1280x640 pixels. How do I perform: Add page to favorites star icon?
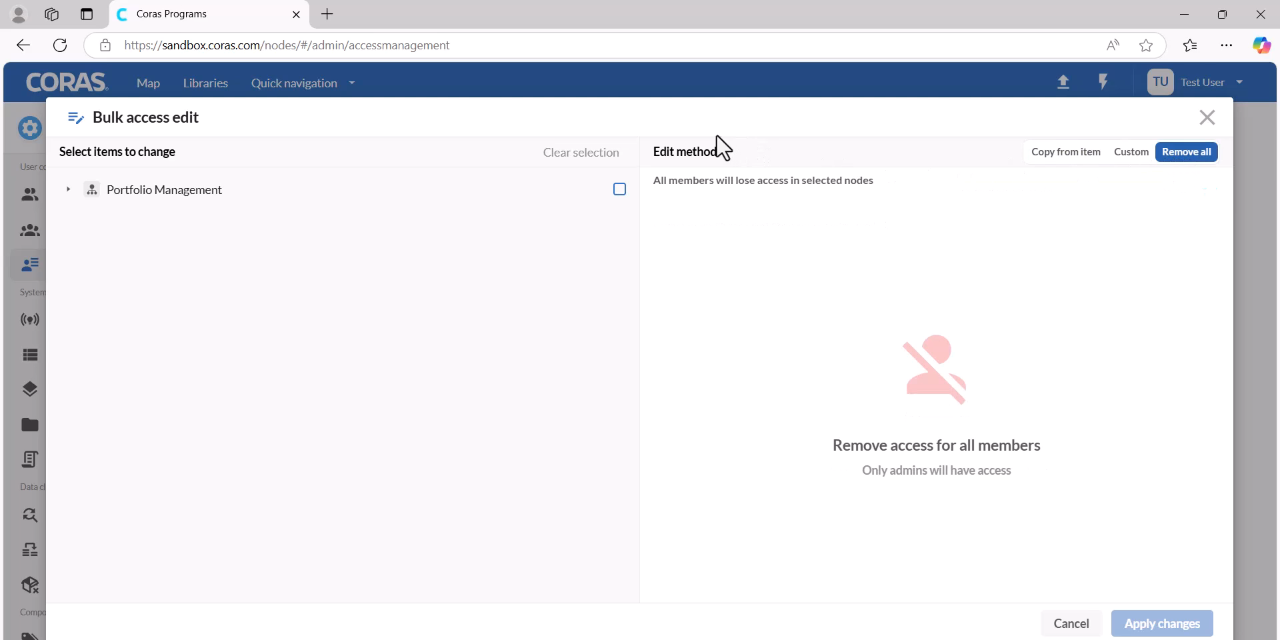[x=1146, y=45]
